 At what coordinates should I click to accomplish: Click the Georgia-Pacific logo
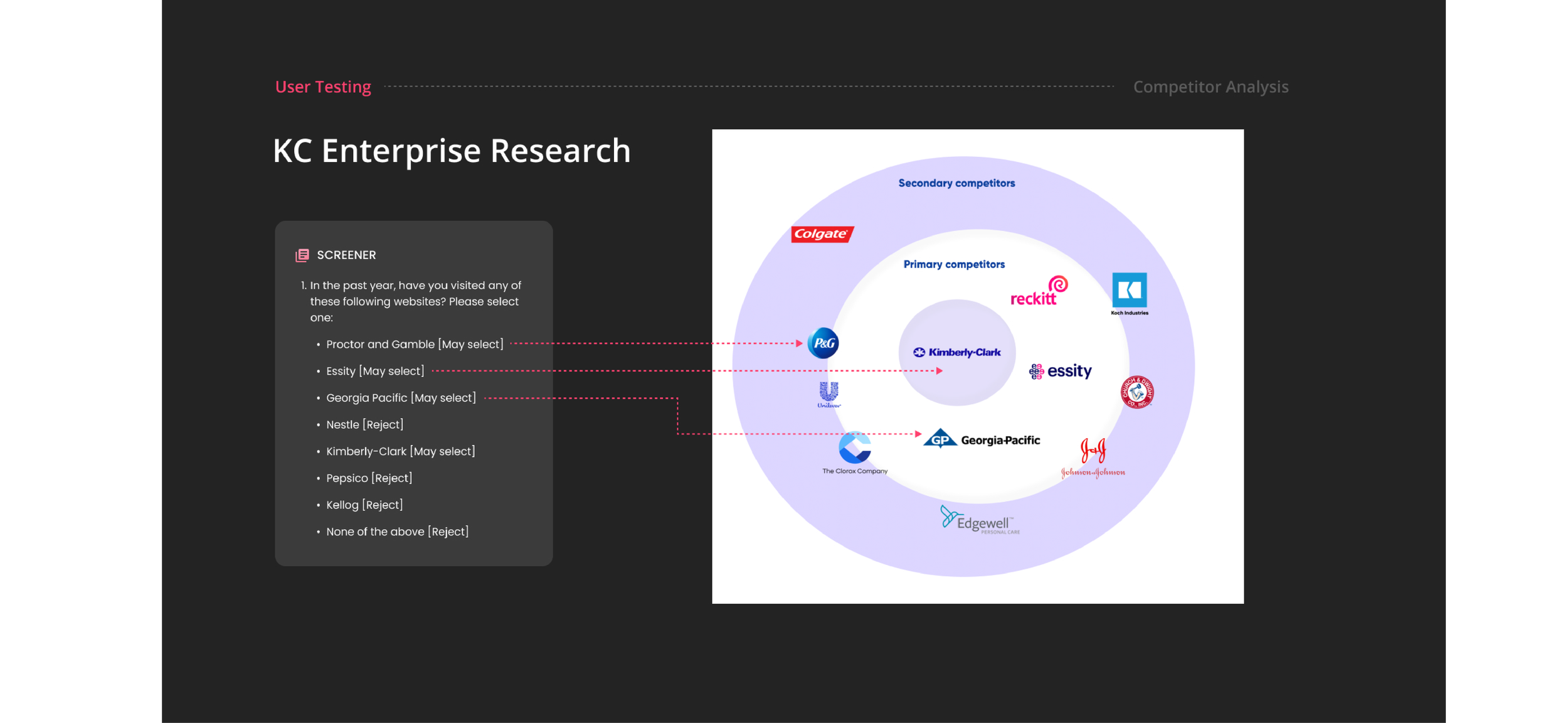982,439
